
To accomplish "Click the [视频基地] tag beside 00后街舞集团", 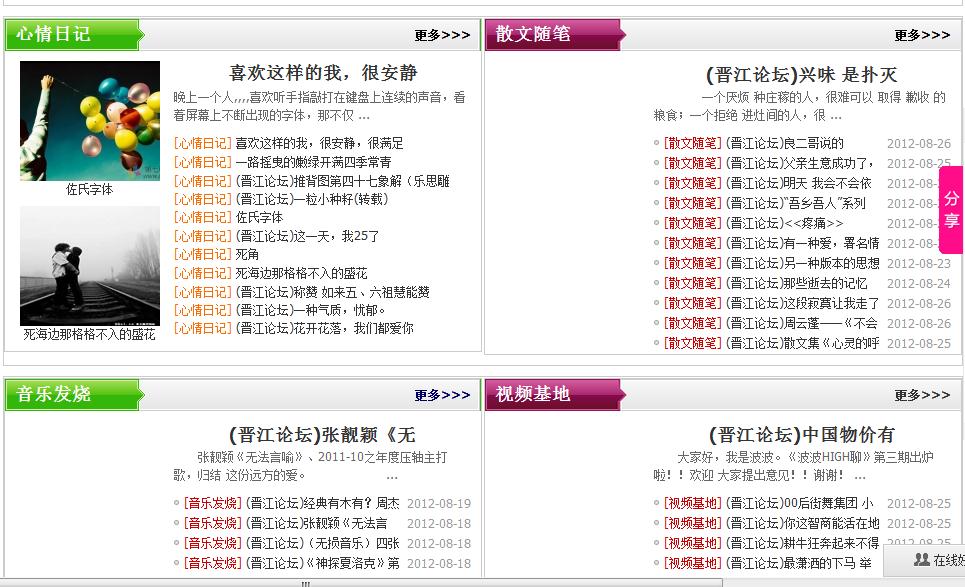I will tap(688, 503).
